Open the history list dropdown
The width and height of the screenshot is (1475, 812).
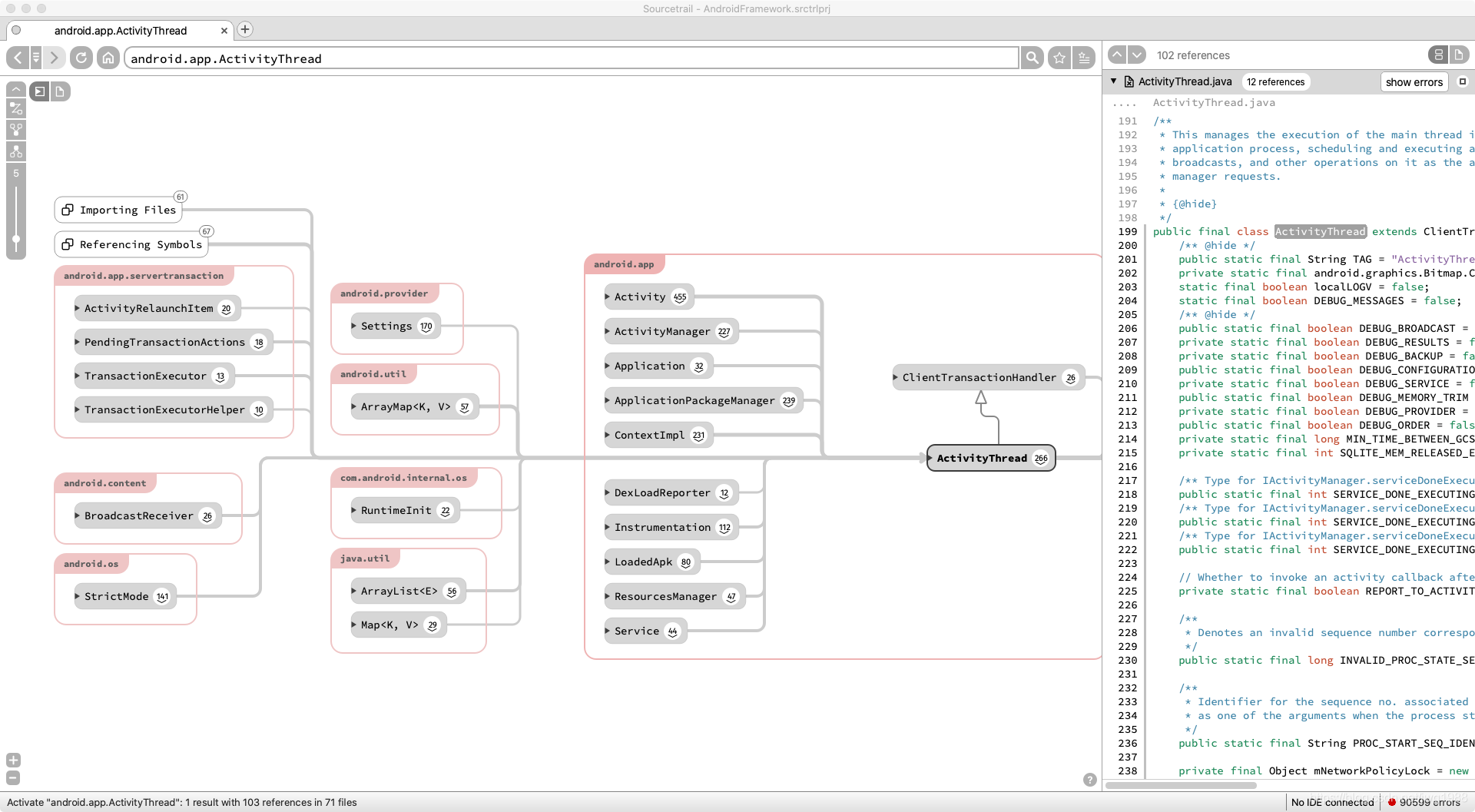point(36,58)
